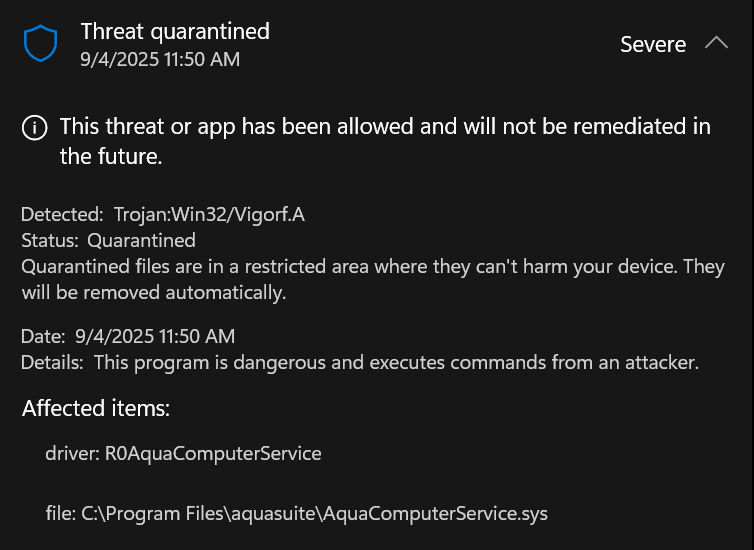Click the Severe severity label
This screenshot has height=550, width=754.
(x=653, y=44)
